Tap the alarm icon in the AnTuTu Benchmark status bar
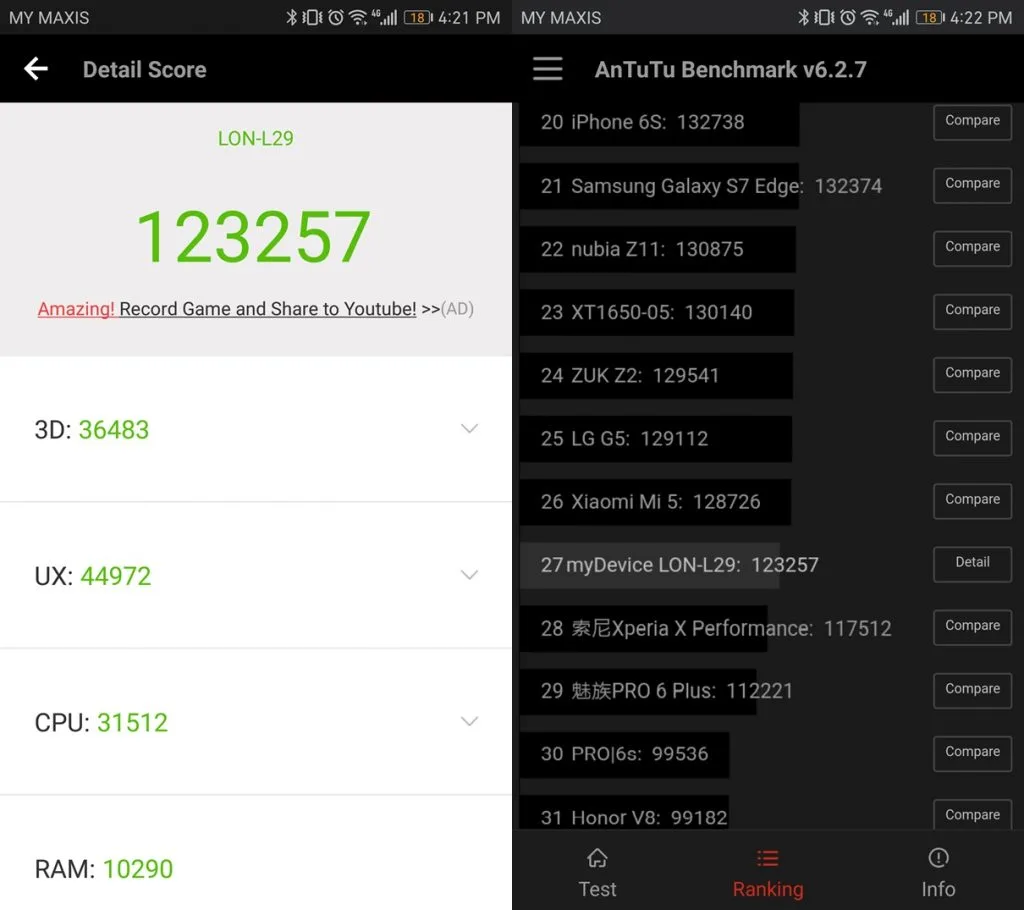 click(848, 18)
